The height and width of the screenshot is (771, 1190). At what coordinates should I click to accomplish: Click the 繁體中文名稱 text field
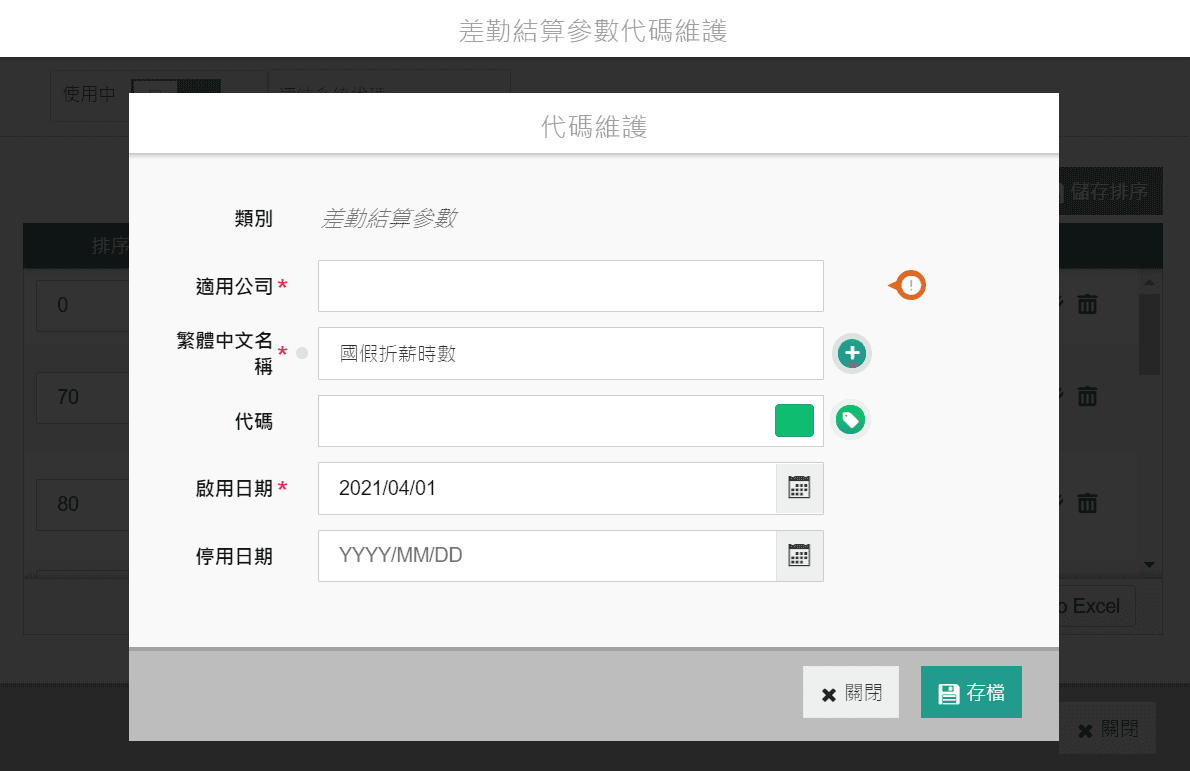pyautogui.click(x=570, y=353)
